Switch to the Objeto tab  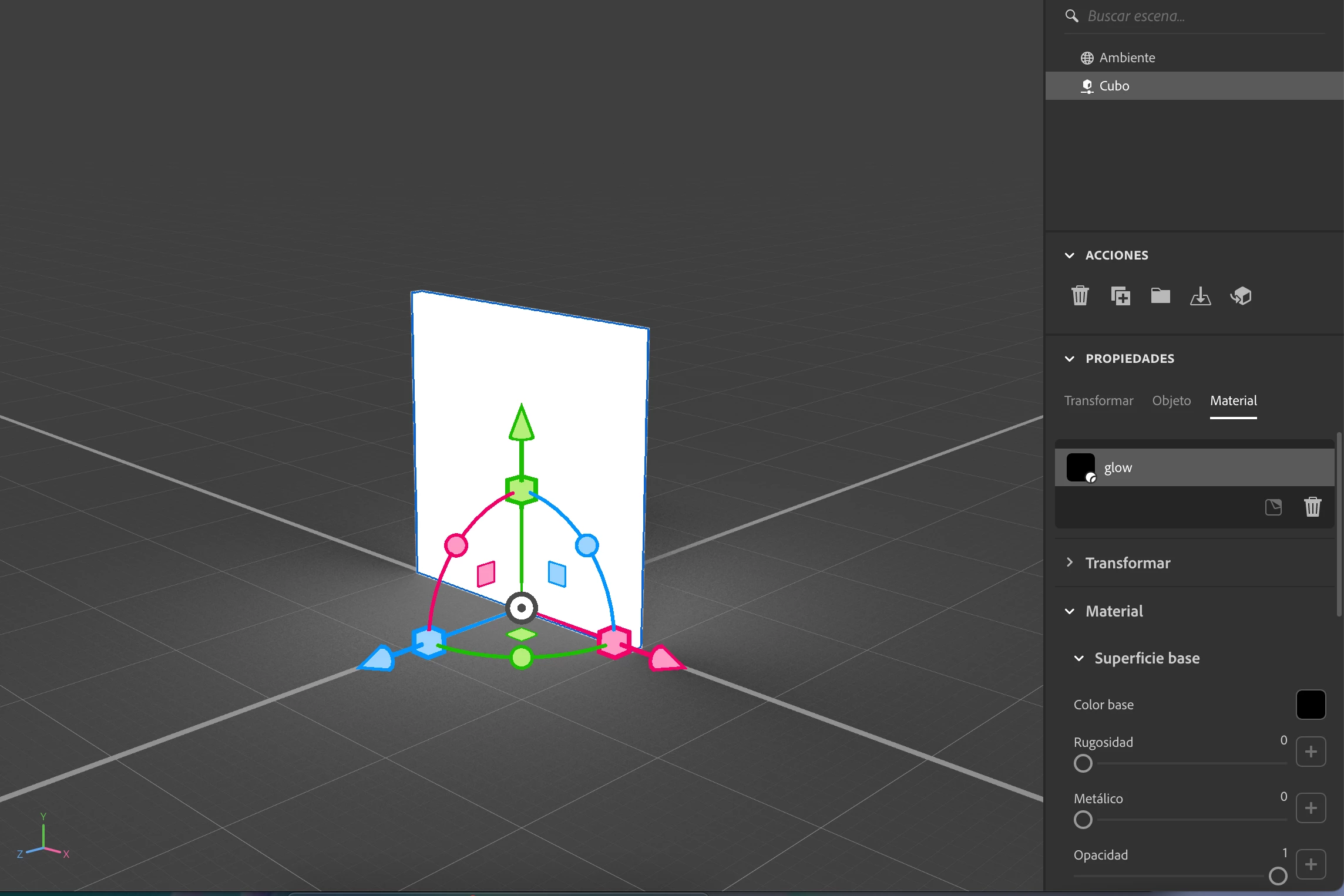point(1171,400)
